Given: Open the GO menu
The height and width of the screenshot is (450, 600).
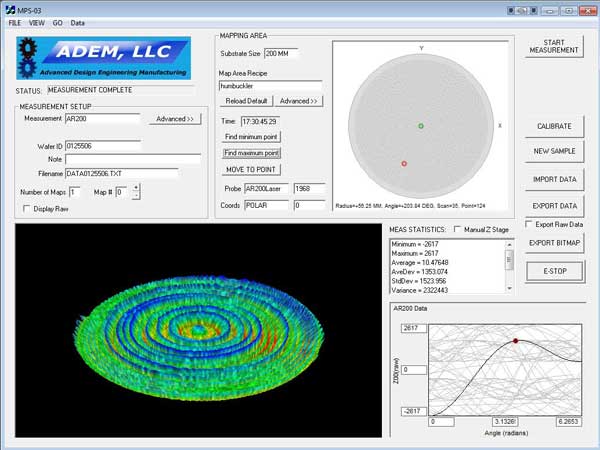Looking at the screenshot, I should 57,23.
